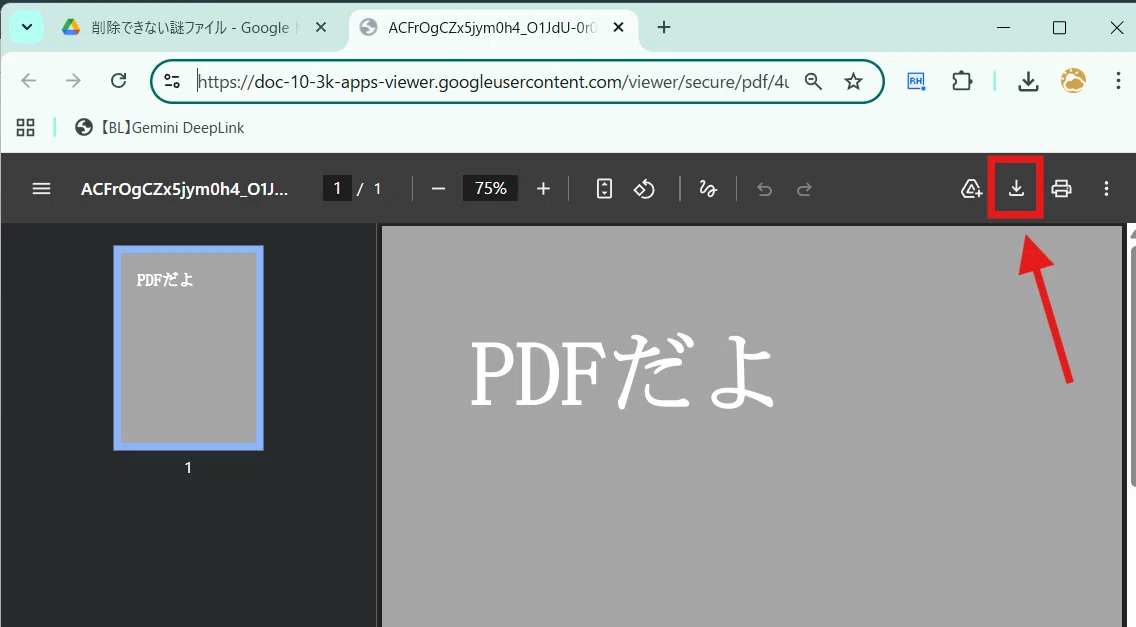Open the RH extension icon
This screenshot has width=1136, height=627.
[x=916, y=81]
